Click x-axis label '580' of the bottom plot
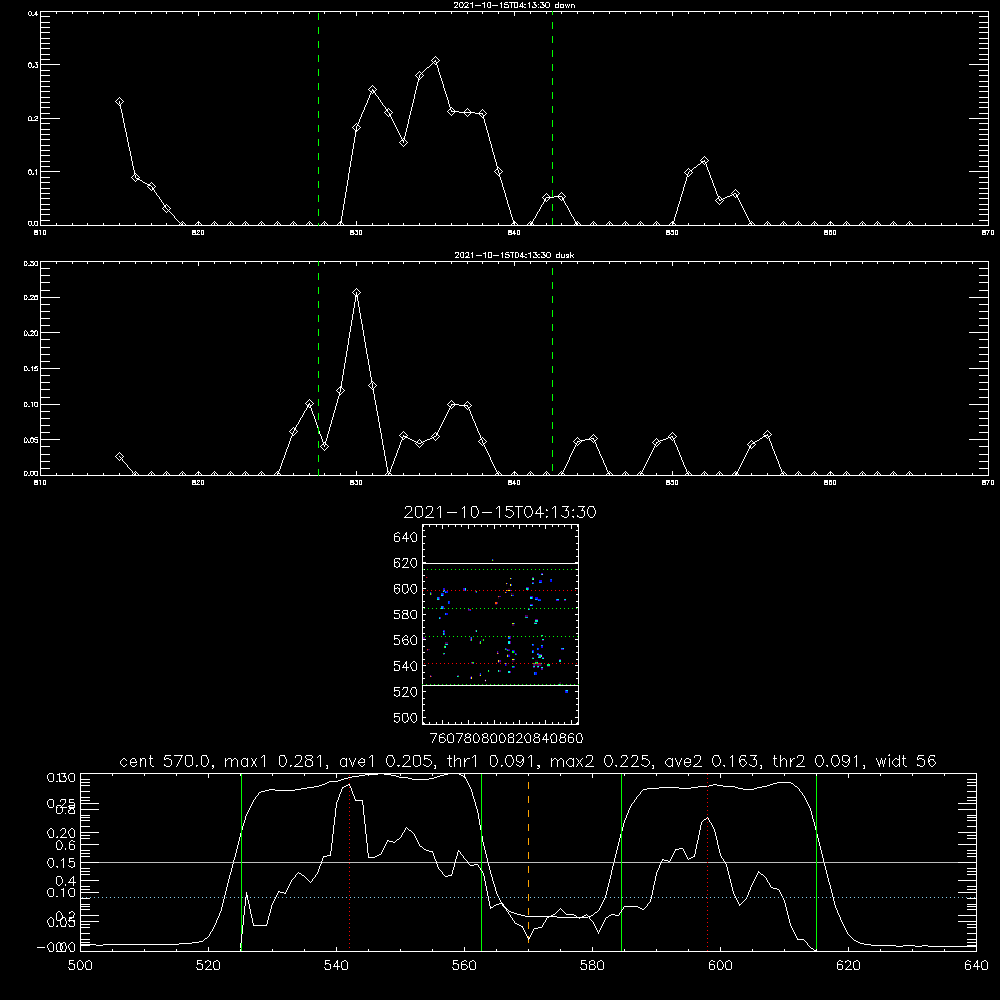This screenshot has height=1000, width=1000. 592,966
